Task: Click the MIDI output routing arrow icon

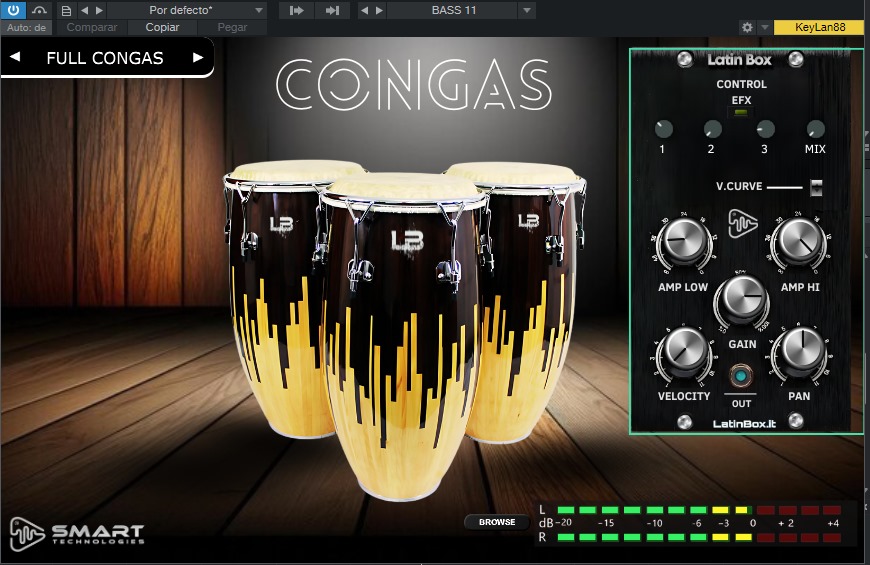Action: pyautogui.click(x=332, y=10)
